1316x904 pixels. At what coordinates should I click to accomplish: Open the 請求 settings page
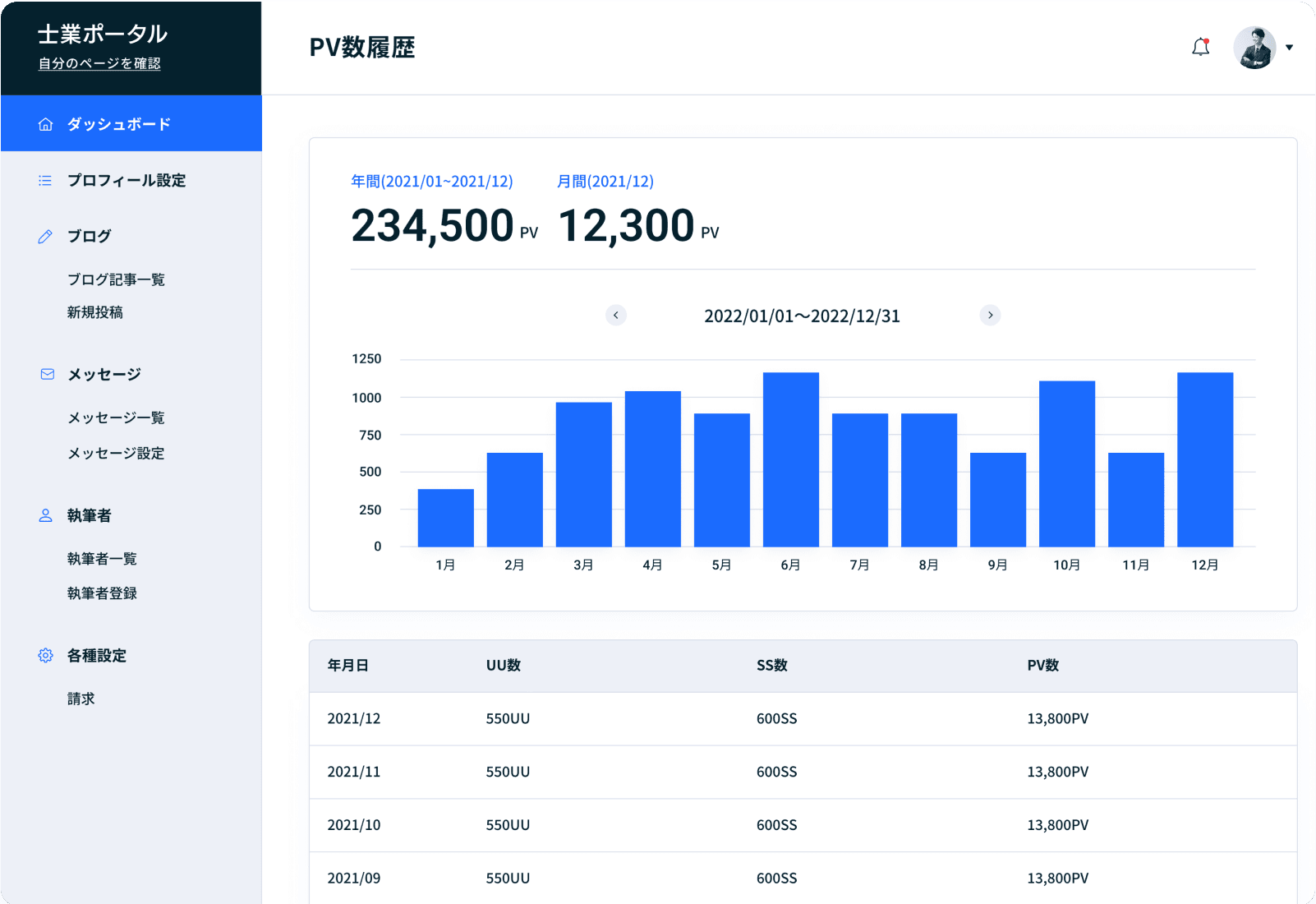(x=81, y=699)
